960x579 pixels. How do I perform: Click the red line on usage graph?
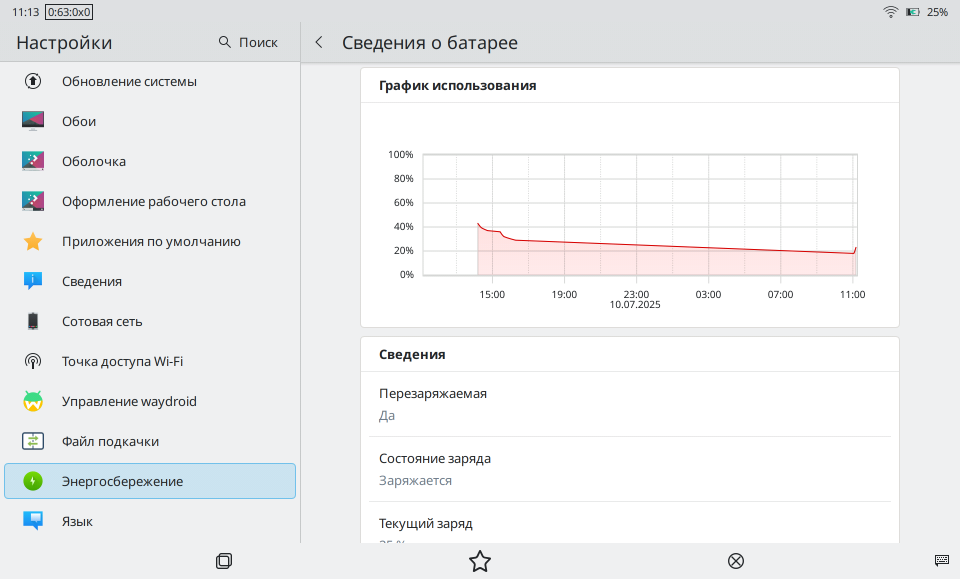pyautogui.click(x=640, y=245)
